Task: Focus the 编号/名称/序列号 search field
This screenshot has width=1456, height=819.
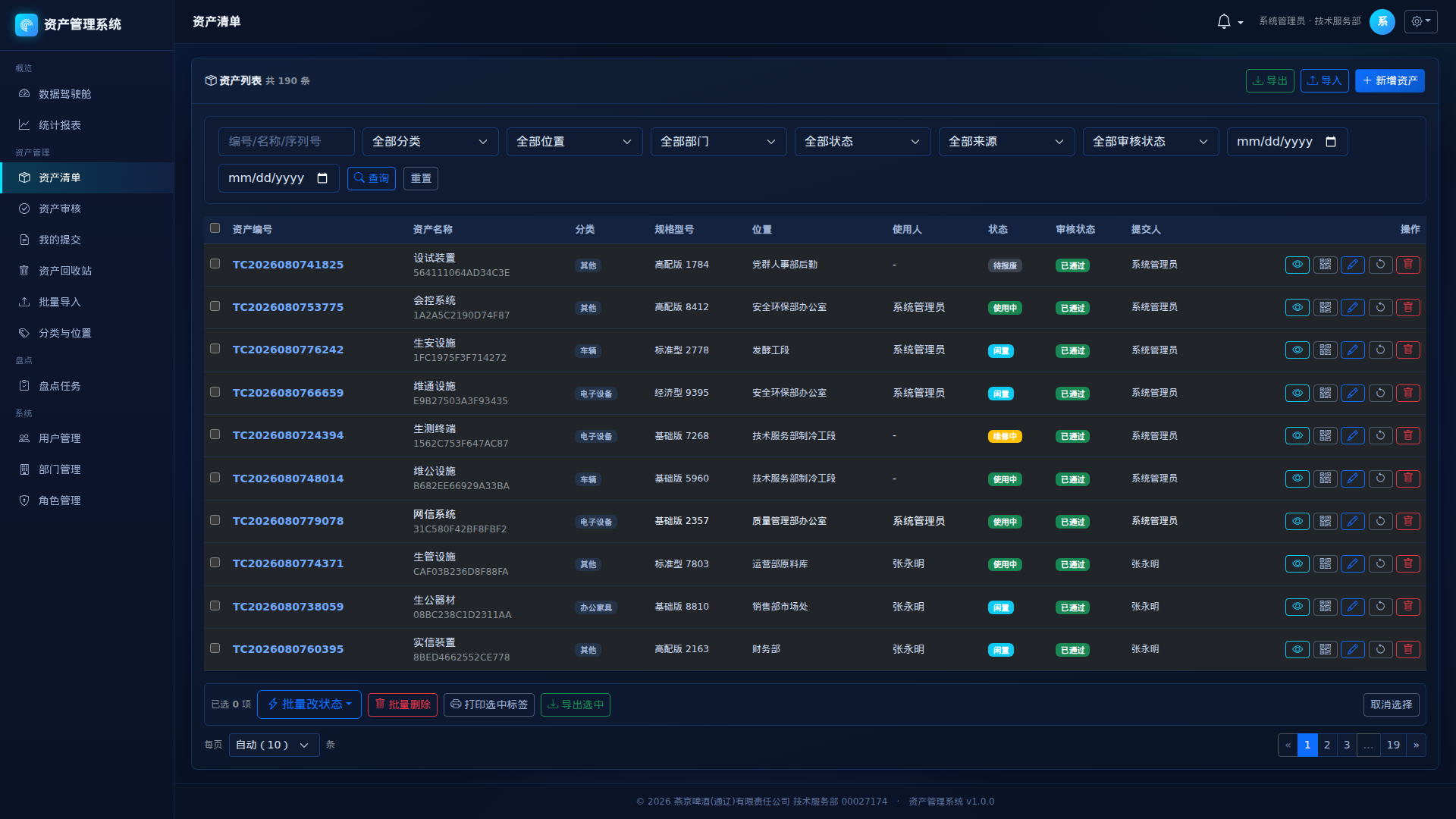Action: (x=286, y=142)
